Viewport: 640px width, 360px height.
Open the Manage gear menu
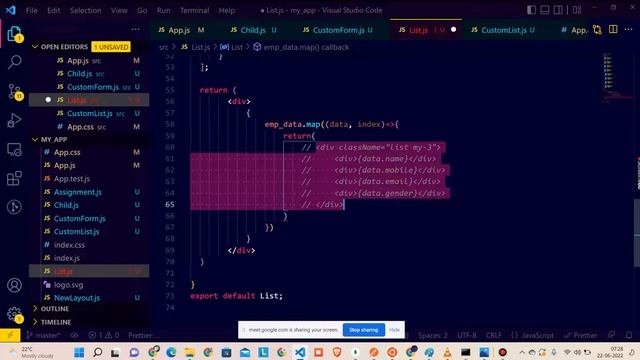point(14,314)
